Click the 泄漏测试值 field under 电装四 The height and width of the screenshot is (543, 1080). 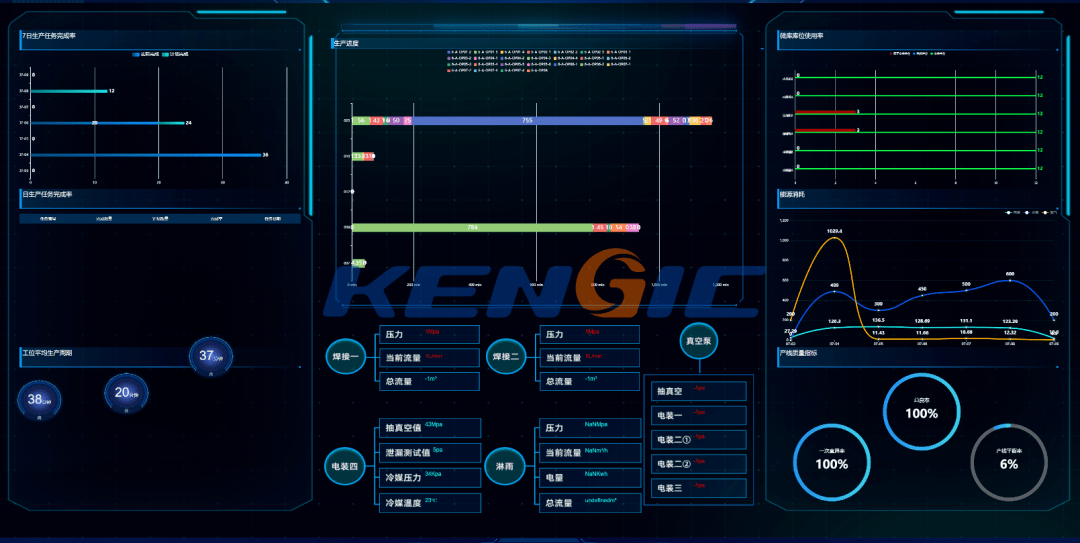[x=430, y=453]
